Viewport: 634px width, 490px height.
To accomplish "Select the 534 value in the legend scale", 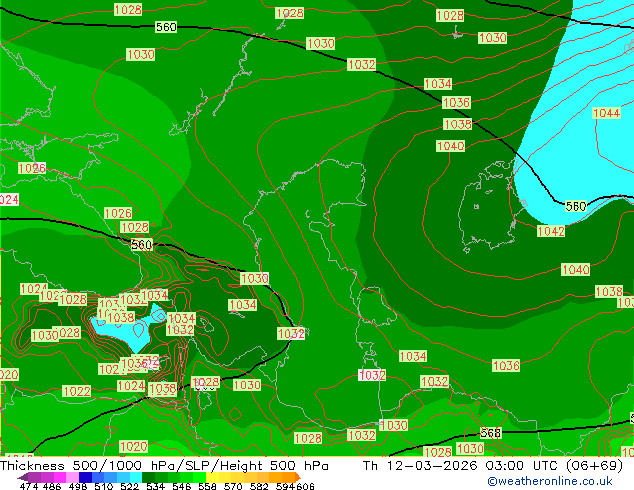I will (x=155, y=486).
